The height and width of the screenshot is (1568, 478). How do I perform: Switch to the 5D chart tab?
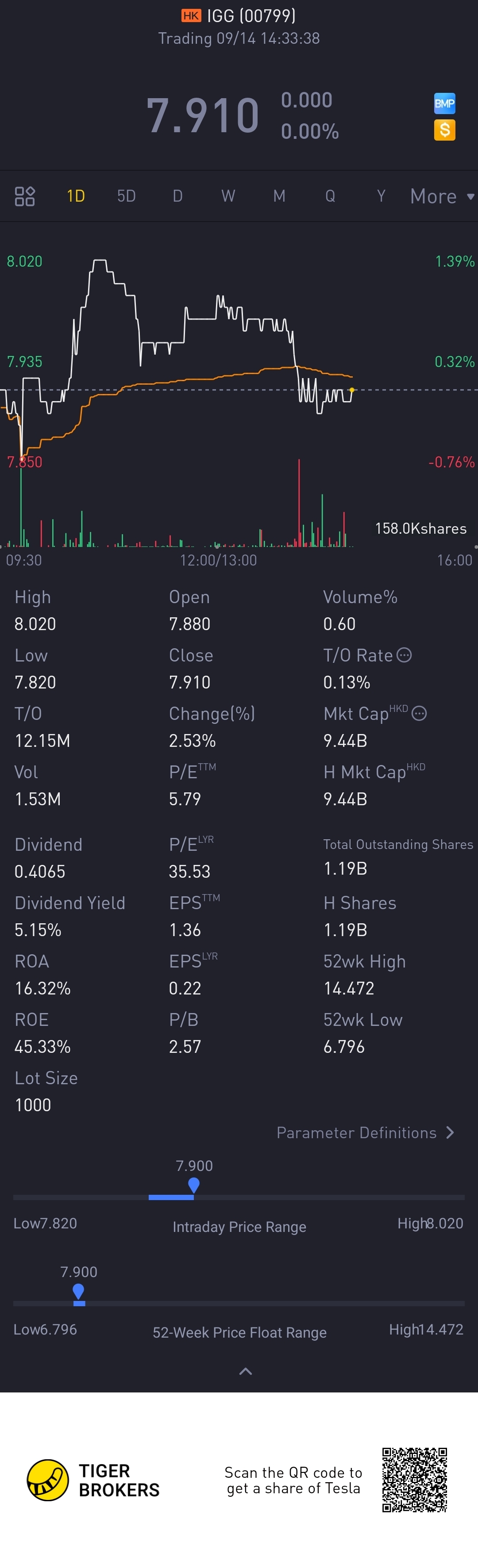pos(126,196)
